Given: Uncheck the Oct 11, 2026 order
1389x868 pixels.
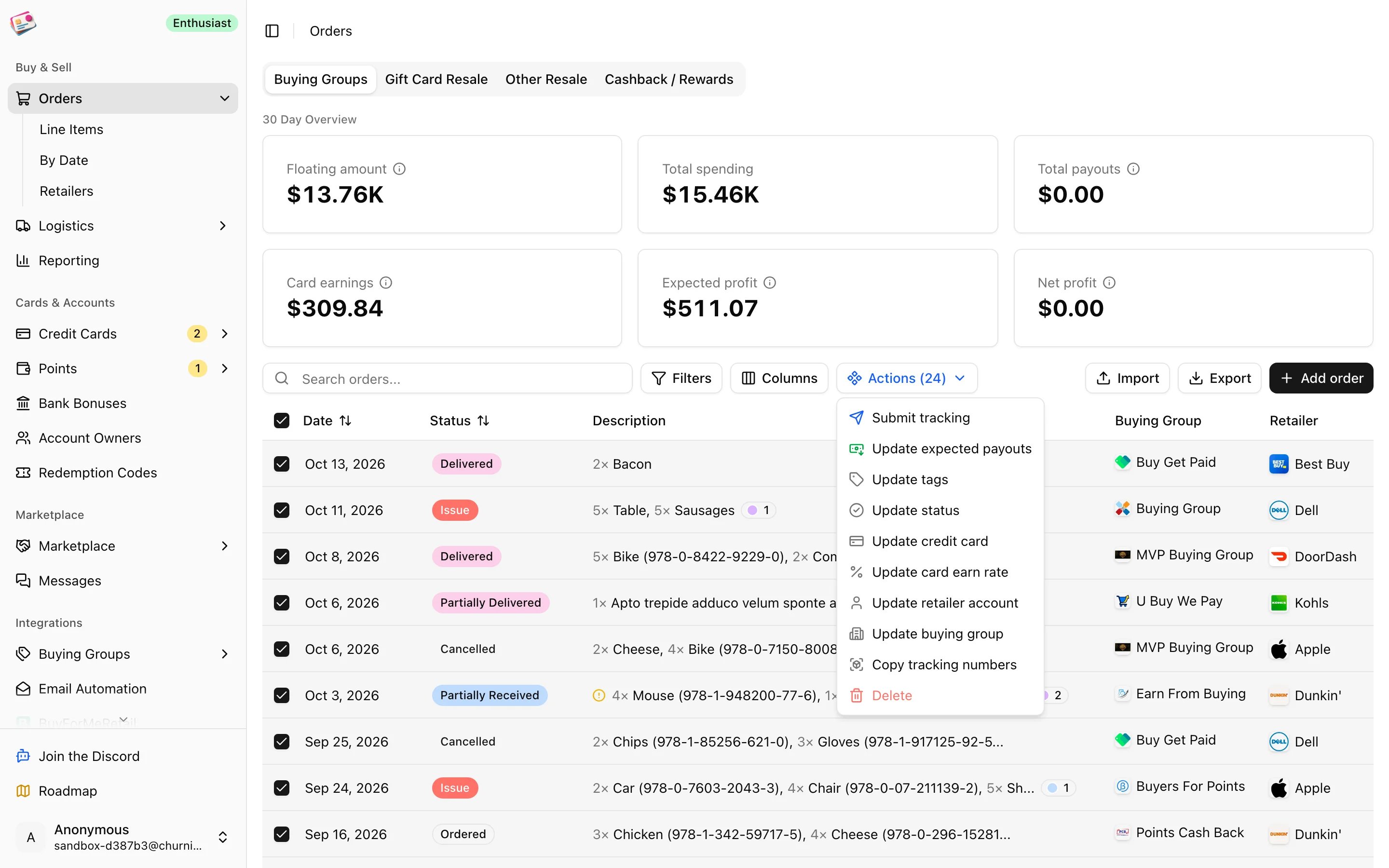Looking at the screenshot, I should pyautogui.click(x=281, y=510).
